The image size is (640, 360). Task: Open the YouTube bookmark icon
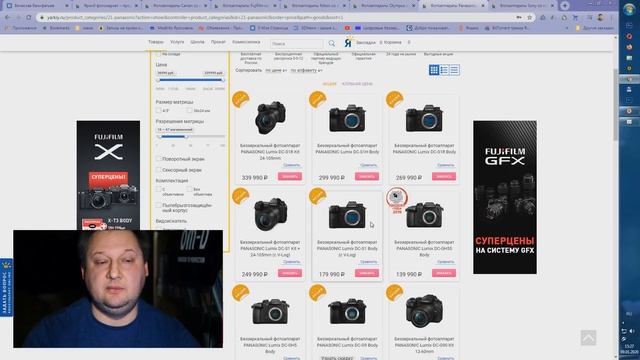(x=347, y=28)
